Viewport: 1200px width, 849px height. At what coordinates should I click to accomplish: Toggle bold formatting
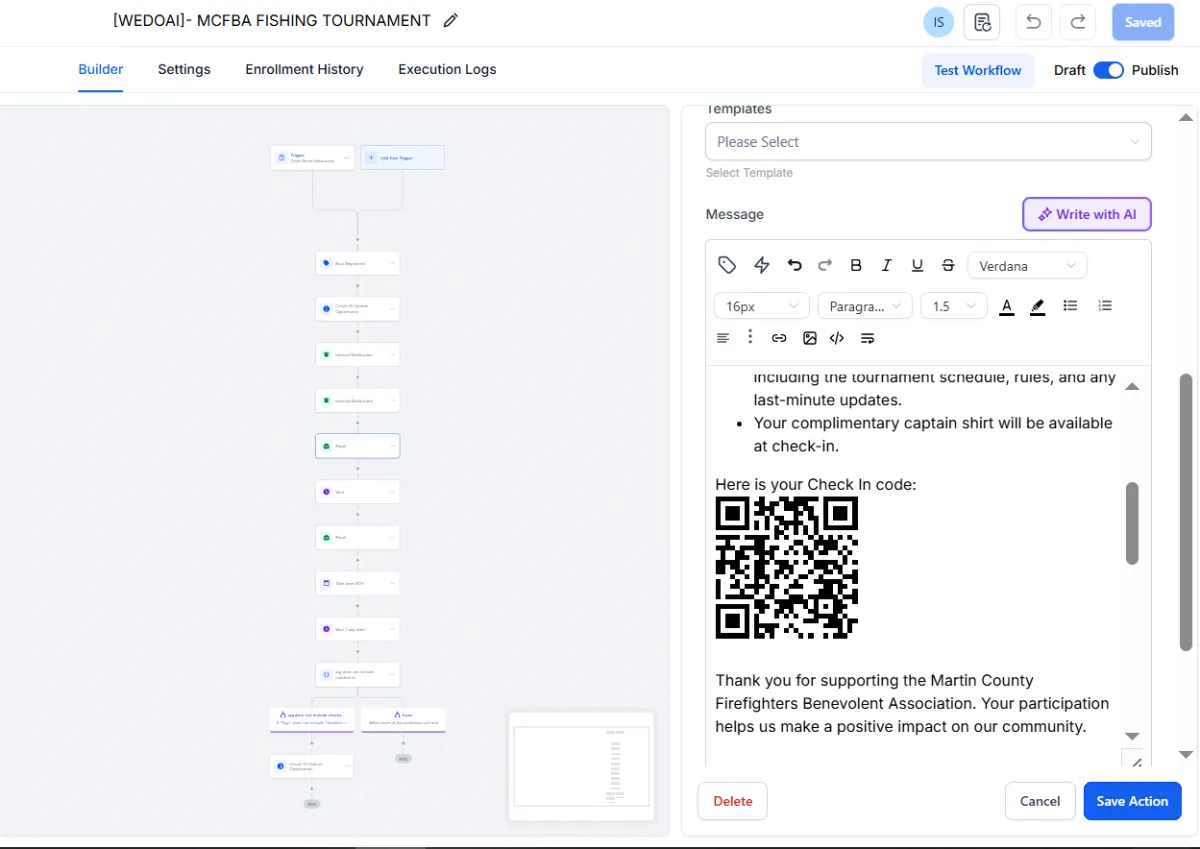tap(856, 265)
